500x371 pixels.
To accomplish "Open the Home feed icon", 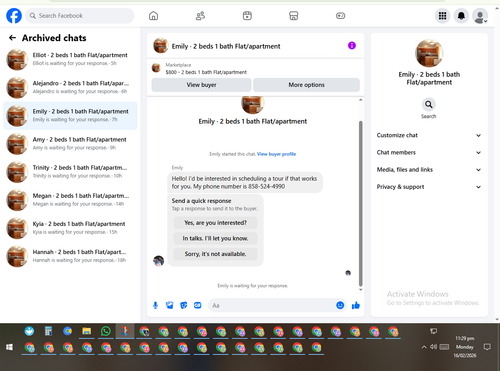I will click(x=153, y=16).
